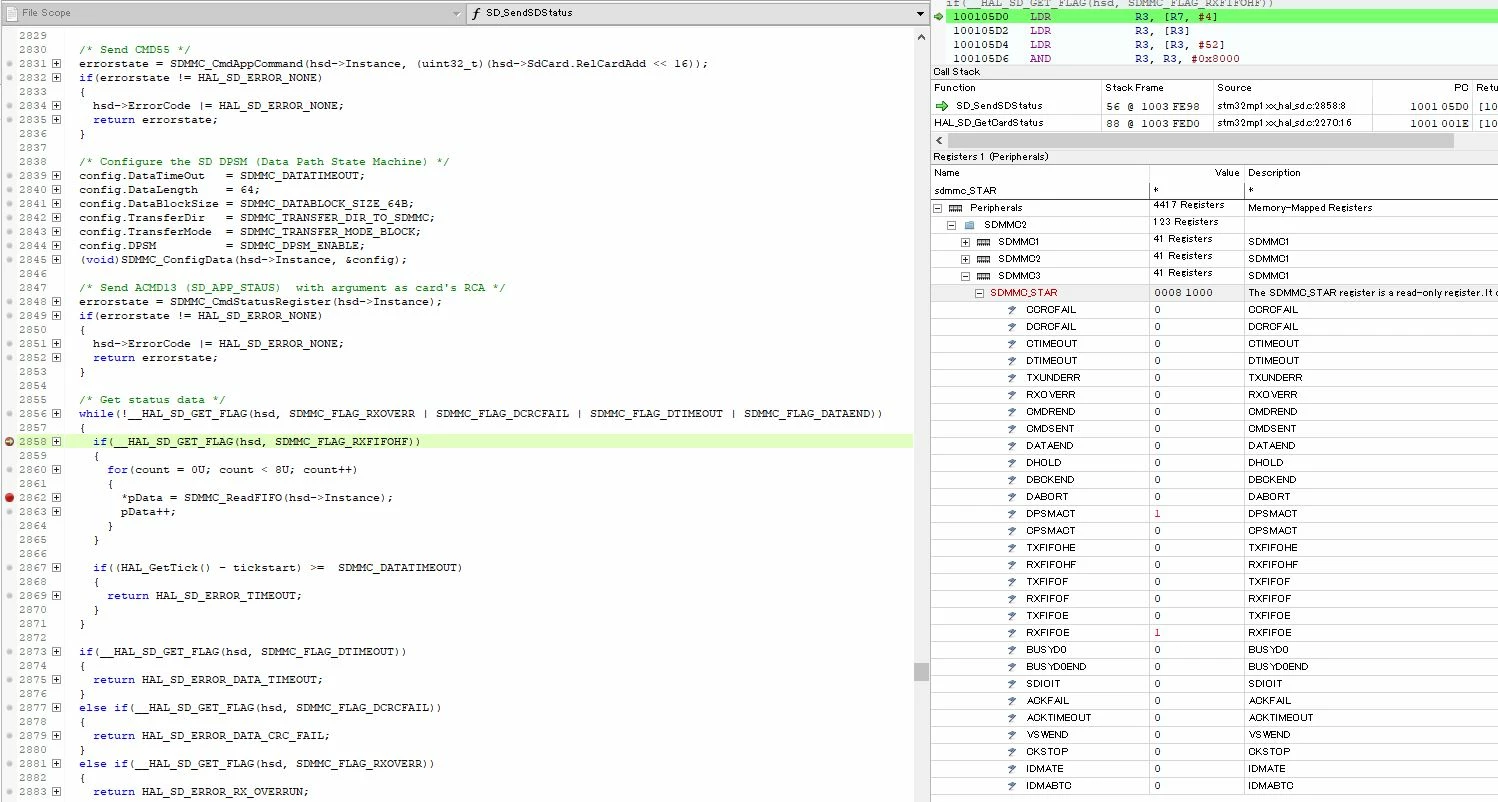Image resolution: width=1498 pixels, height=802 pixels.
Task: Click the RXOVERR bit-field icon
Action: [1013, 395]
